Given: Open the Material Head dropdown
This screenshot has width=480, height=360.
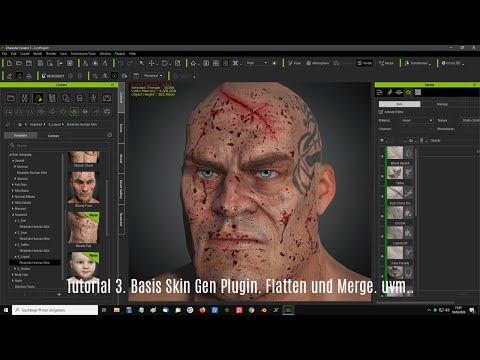Looking at the screenshot, I should point(417,120).
